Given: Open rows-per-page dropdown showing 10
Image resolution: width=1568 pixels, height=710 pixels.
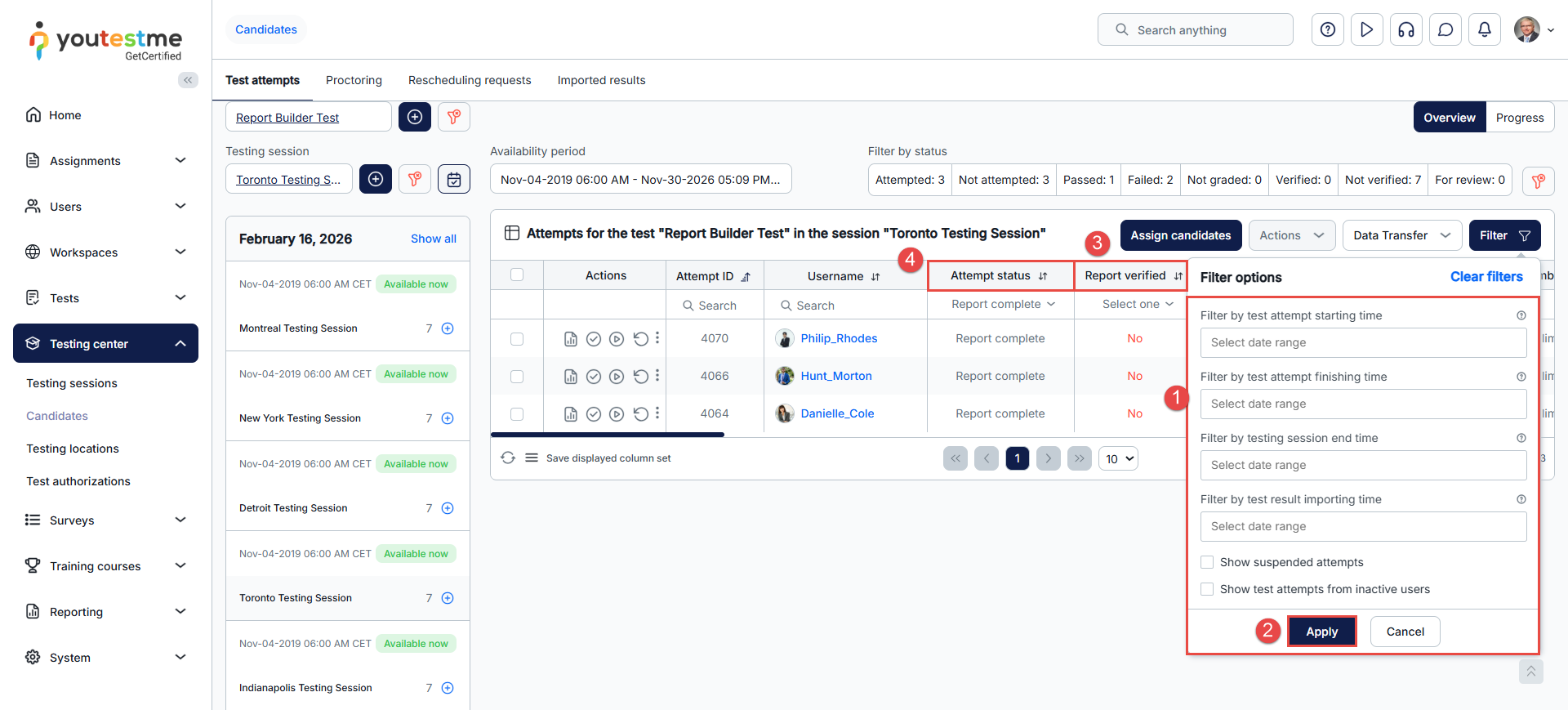Looking at the screenshot, I should [x=1118, y=459].
